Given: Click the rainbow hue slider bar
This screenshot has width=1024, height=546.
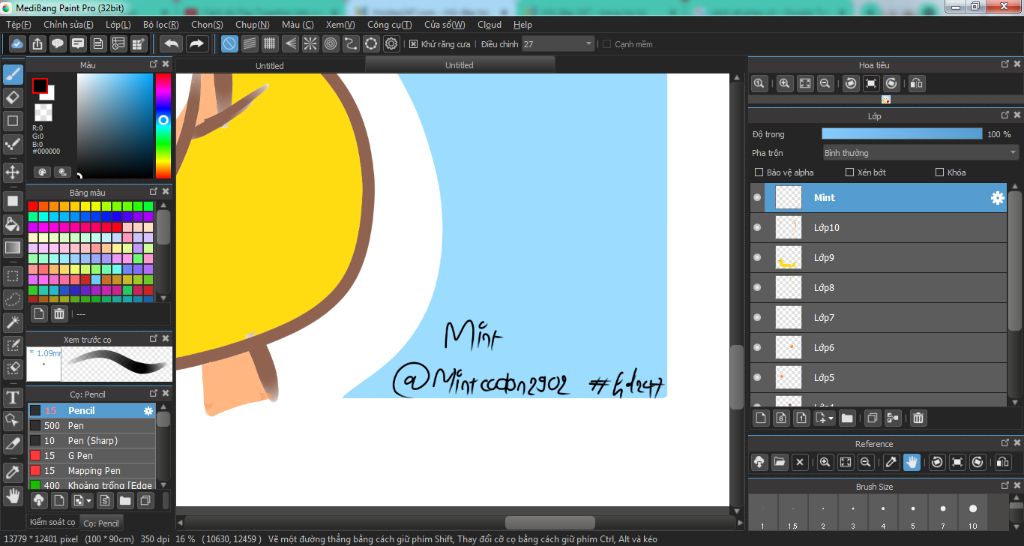Looking at the screenshot, I should 163,125.
